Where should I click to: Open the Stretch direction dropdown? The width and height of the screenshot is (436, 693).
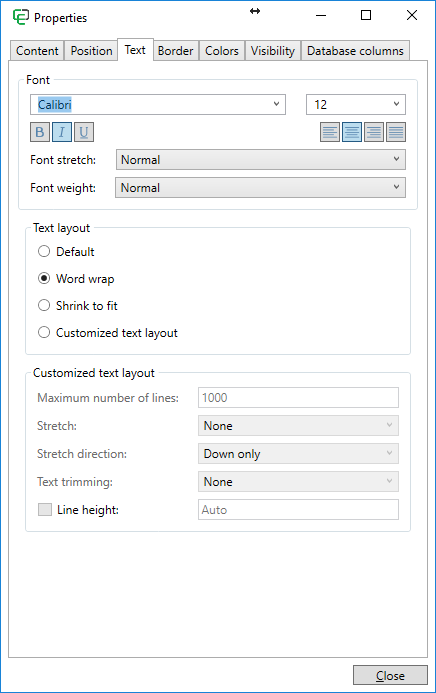coord(298,453)
